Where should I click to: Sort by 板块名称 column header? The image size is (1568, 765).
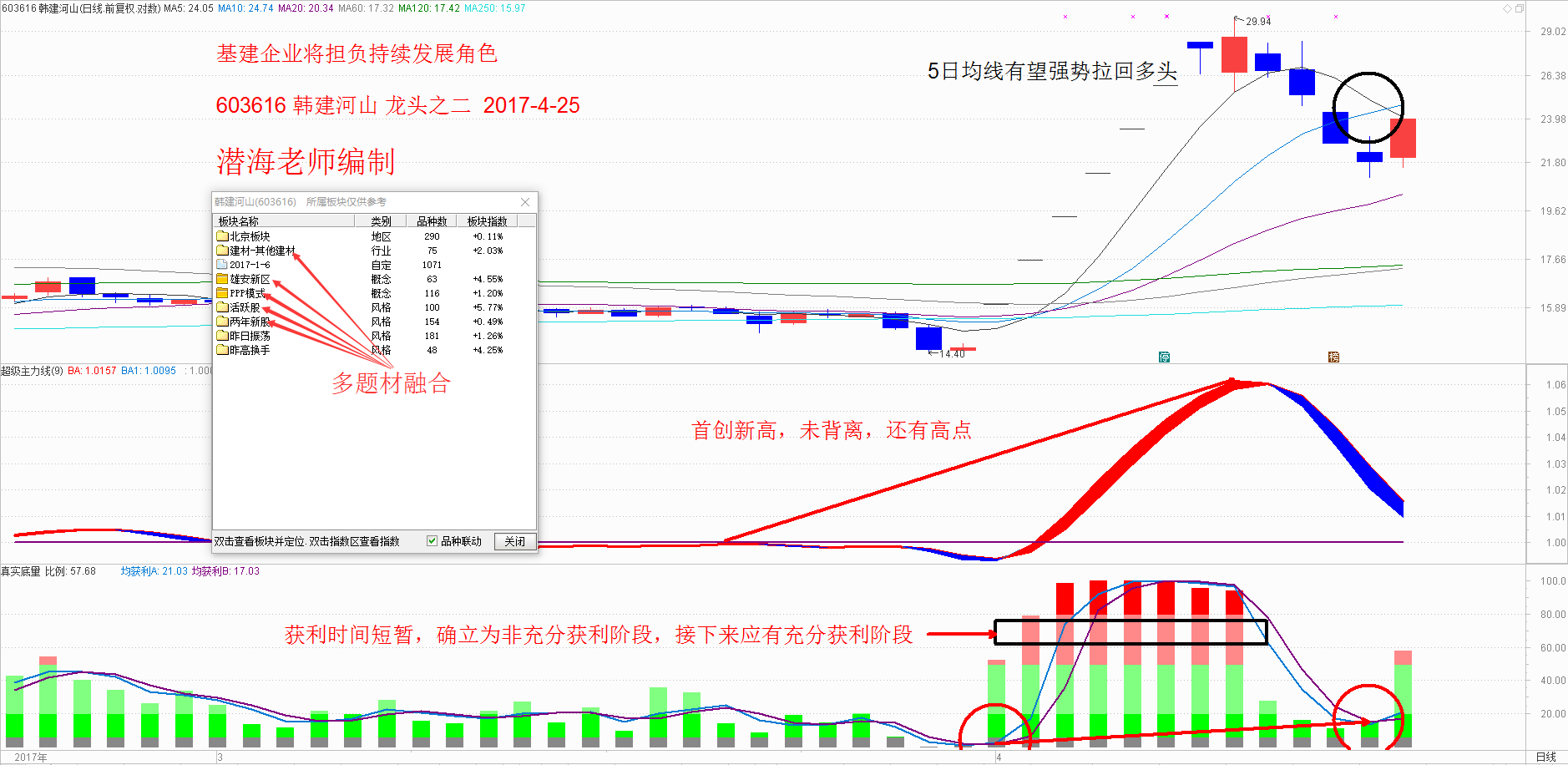coord(284,221)
